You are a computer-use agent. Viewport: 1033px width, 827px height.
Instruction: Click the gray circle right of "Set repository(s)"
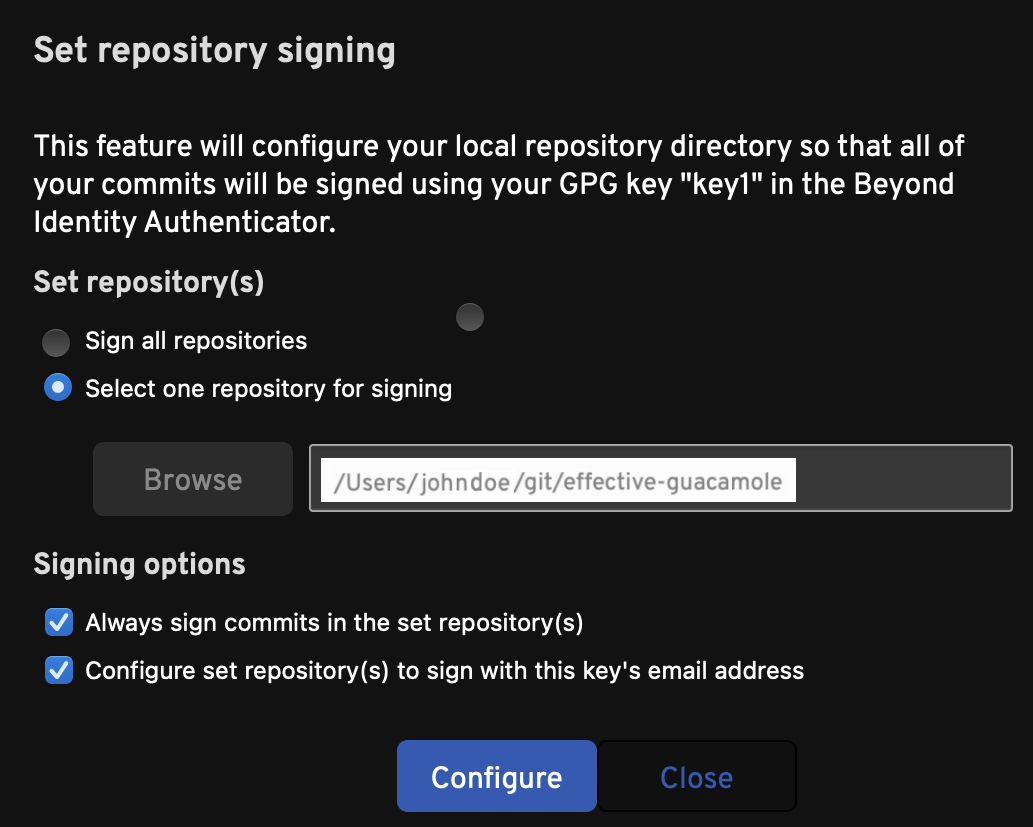coord(470,318)
